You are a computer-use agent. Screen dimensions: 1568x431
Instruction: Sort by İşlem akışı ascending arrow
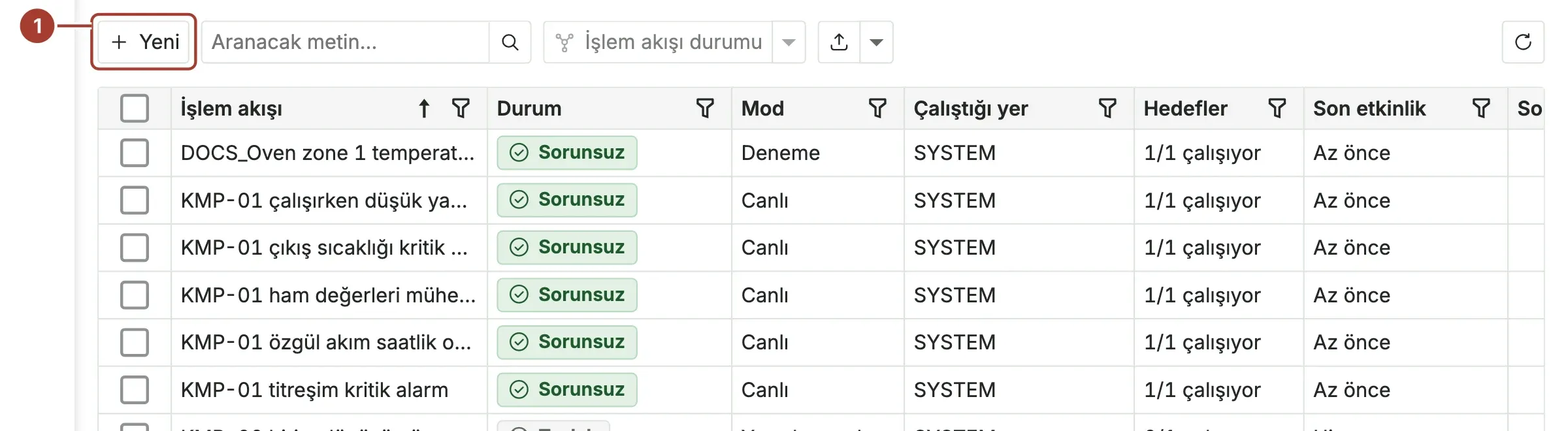(x=424, y=108)
